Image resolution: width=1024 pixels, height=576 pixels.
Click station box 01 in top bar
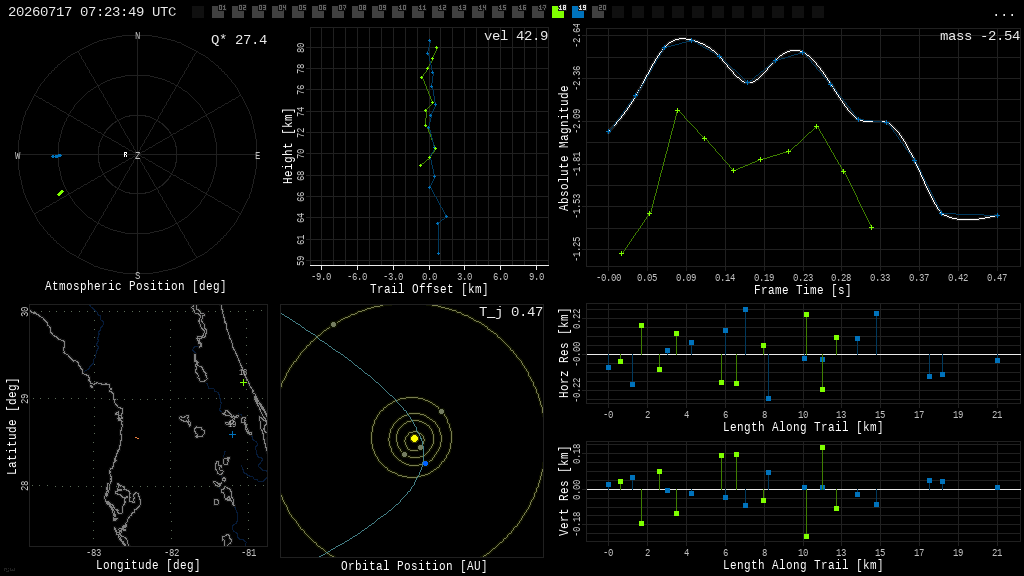point(219,12)
